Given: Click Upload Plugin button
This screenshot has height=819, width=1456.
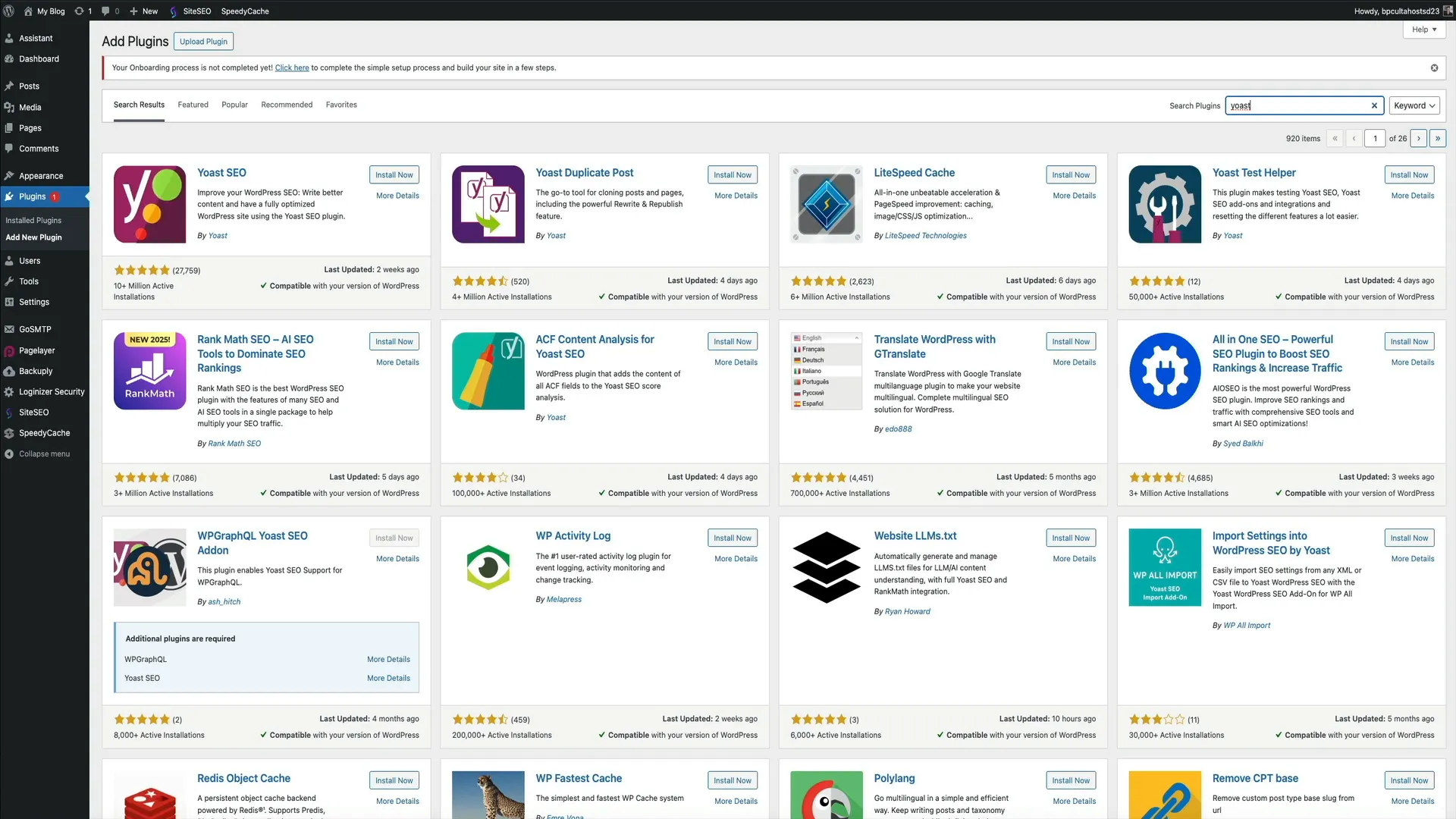Looking at the screenshot, I should tap(203, 42).
